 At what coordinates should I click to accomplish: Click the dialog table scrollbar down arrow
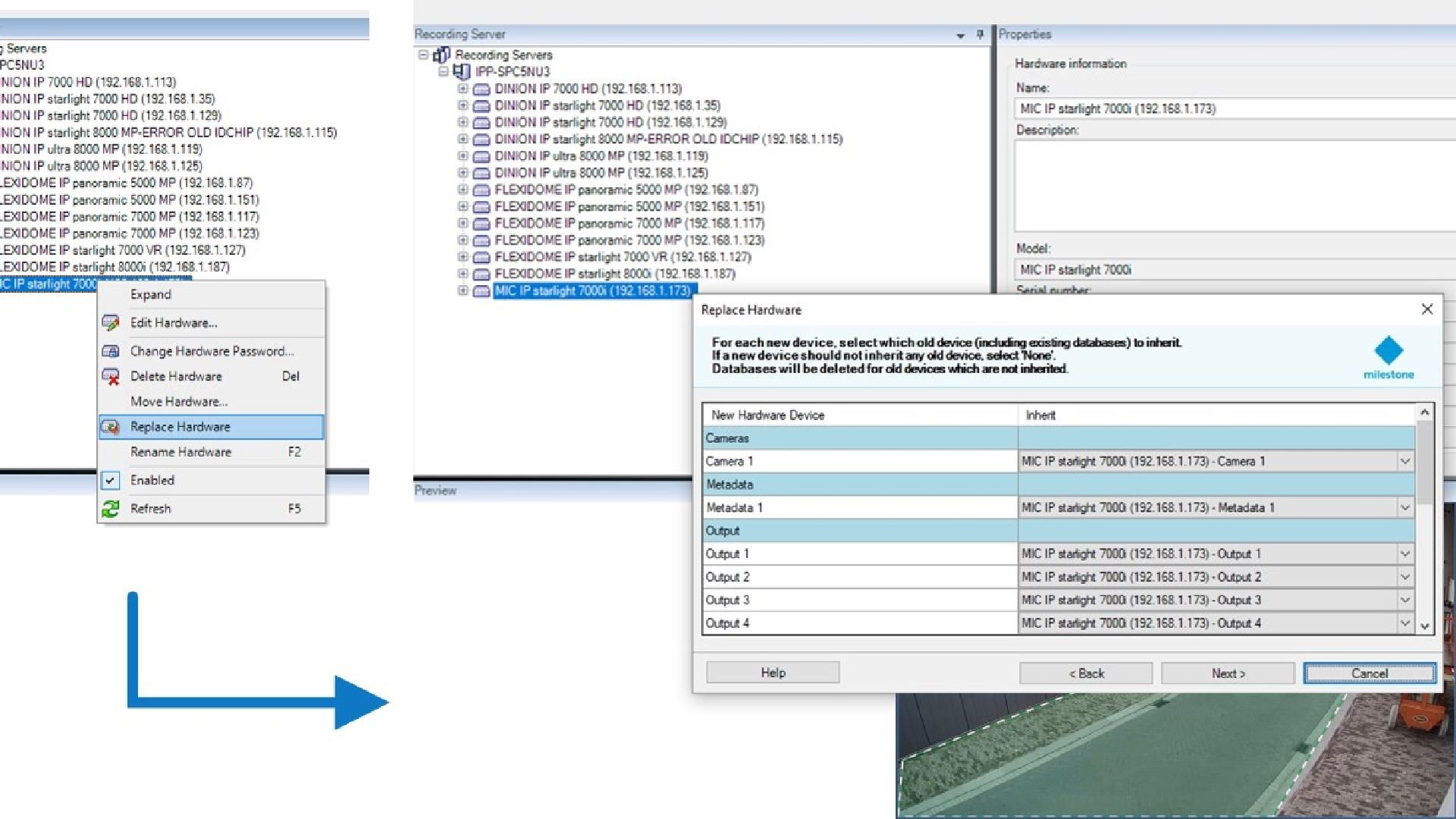[x=1424, y=626]
